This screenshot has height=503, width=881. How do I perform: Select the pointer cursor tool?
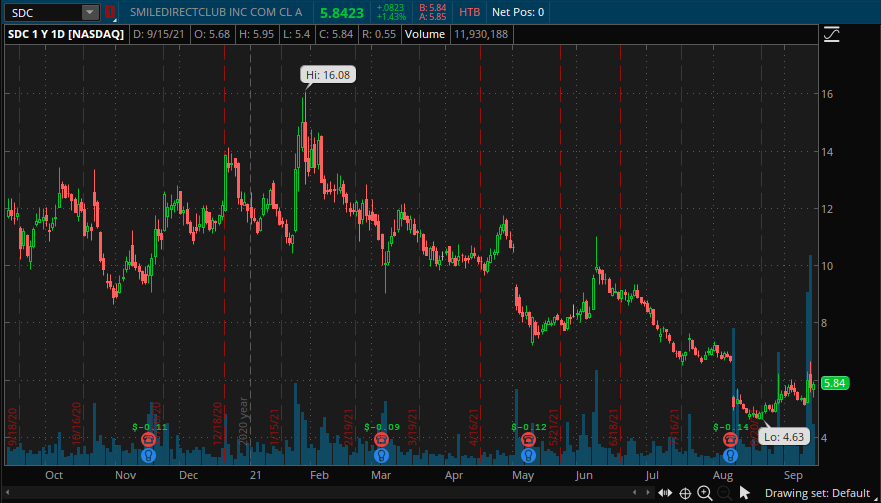tap(745, 493)
